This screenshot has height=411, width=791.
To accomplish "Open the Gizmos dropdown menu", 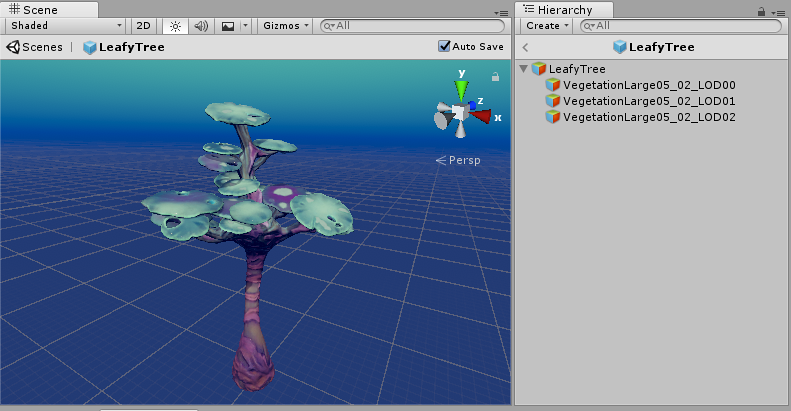I will coord(286,26).
